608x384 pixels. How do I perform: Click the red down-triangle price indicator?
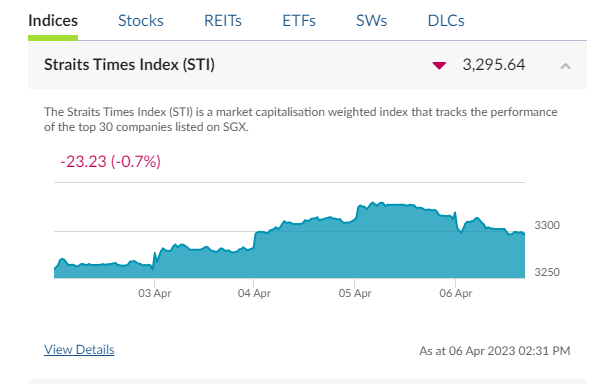439,66
